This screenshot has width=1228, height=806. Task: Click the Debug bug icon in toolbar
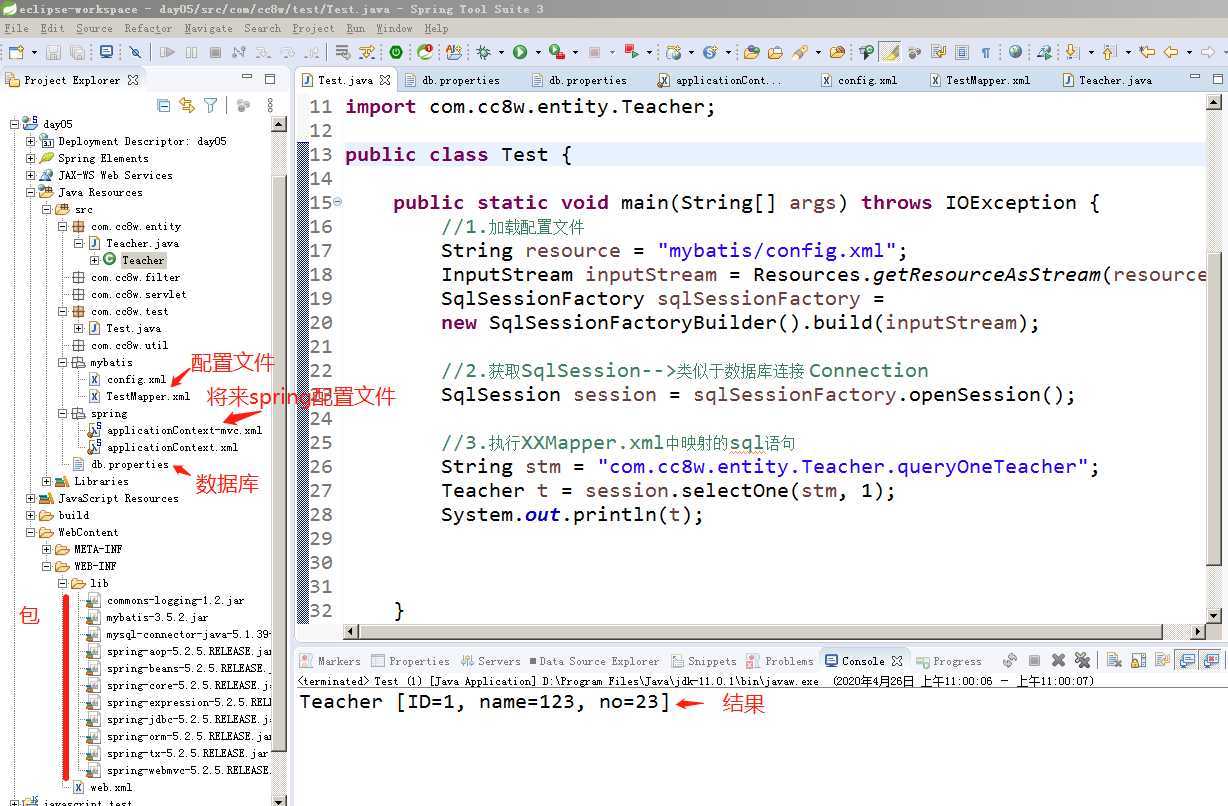[485, 51]
